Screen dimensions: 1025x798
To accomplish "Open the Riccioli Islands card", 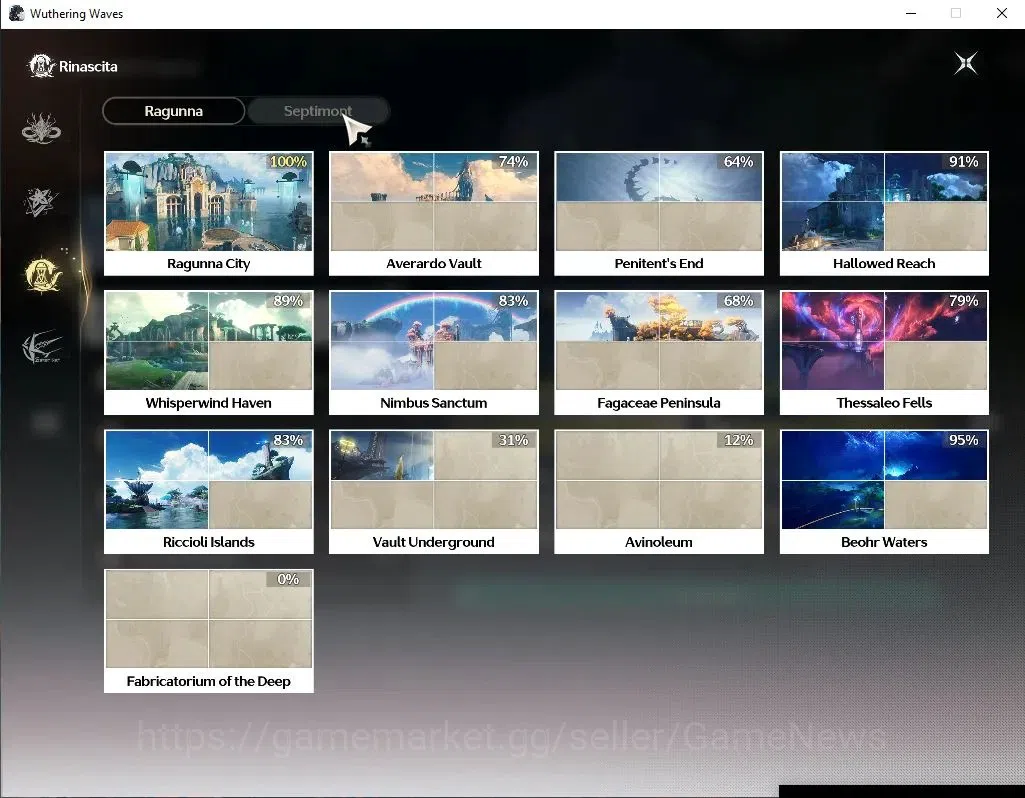I will (209, 491).
